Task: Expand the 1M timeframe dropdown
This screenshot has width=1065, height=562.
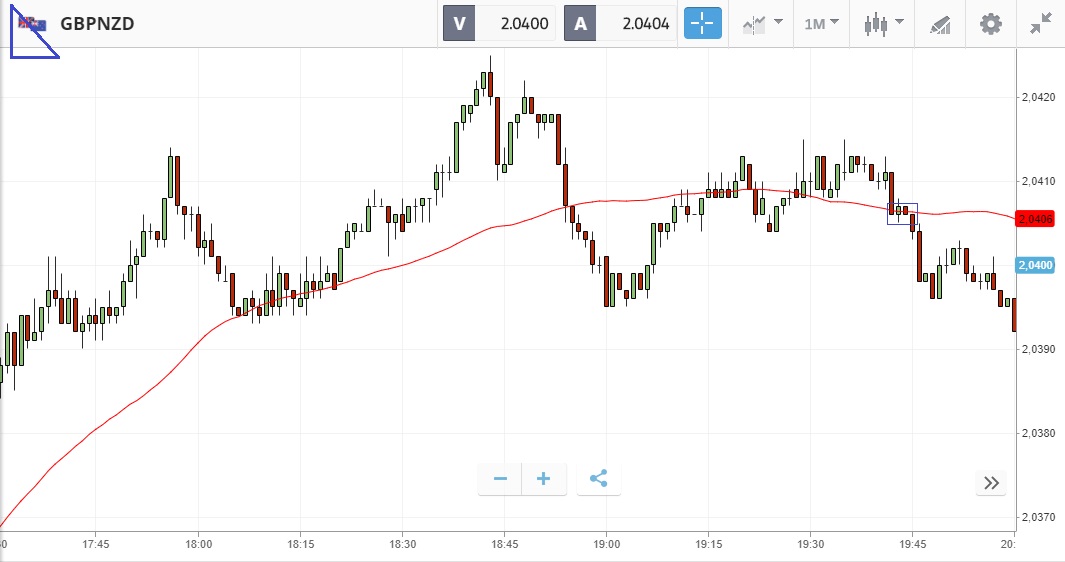Action: 821,24
